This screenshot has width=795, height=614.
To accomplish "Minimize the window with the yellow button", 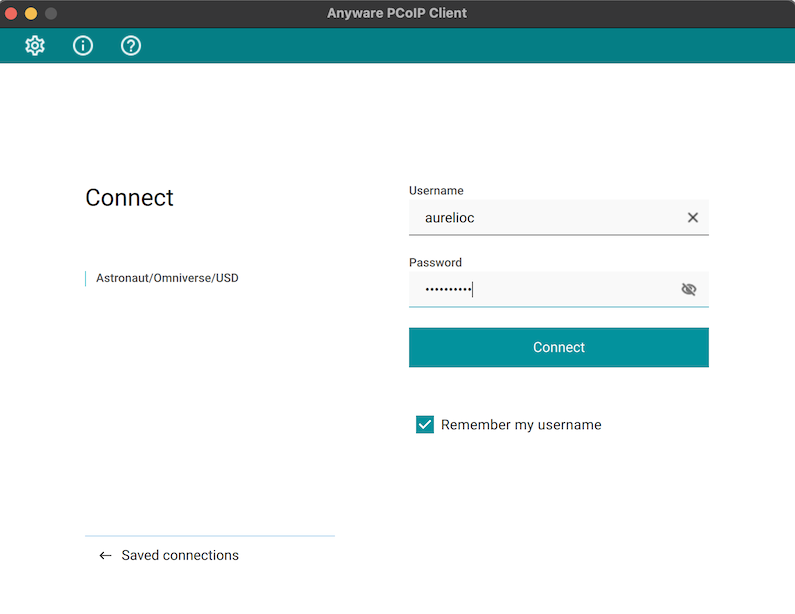I will click(x=31, y=13).
